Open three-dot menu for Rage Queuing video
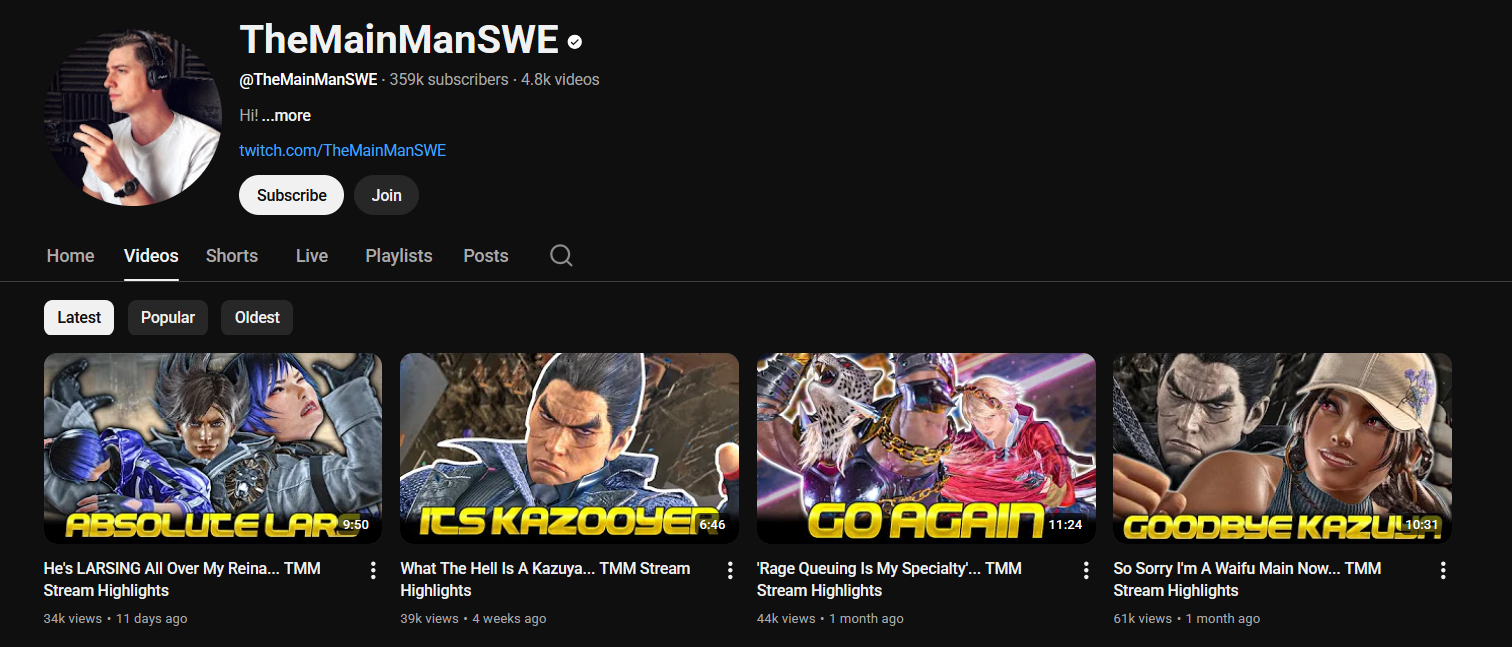 1086,570
